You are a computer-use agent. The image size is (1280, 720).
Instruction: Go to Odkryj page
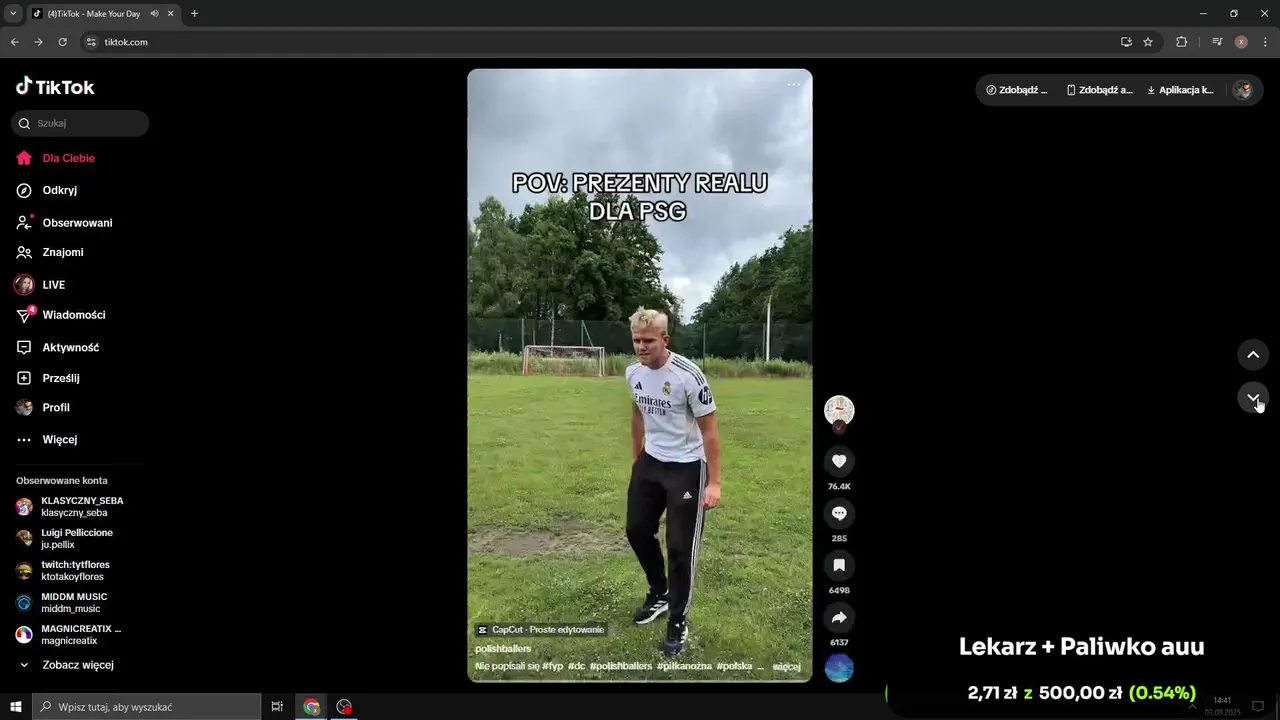pos(60,190)
